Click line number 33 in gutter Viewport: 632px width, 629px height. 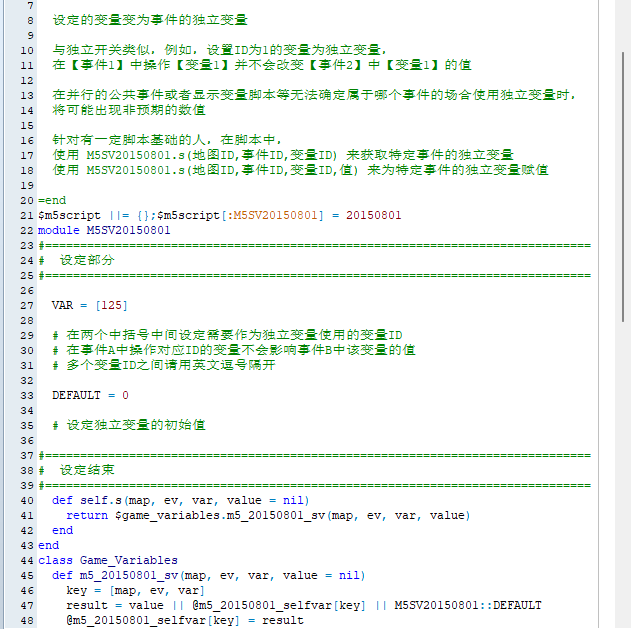[27, 395]
